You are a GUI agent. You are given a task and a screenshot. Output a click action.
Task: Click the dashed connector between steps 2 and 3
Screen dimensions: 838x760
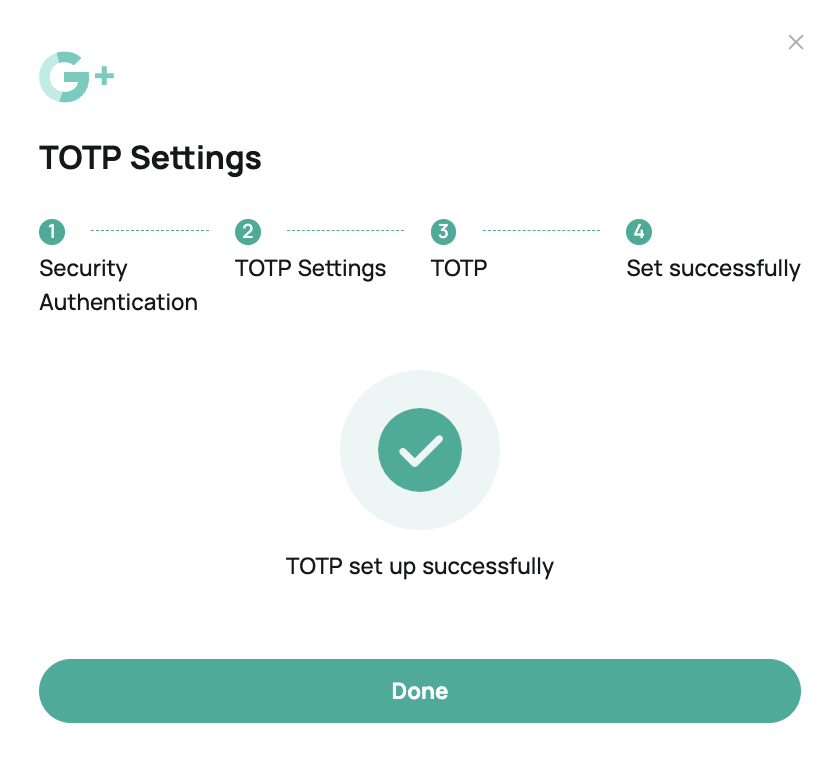346,230
